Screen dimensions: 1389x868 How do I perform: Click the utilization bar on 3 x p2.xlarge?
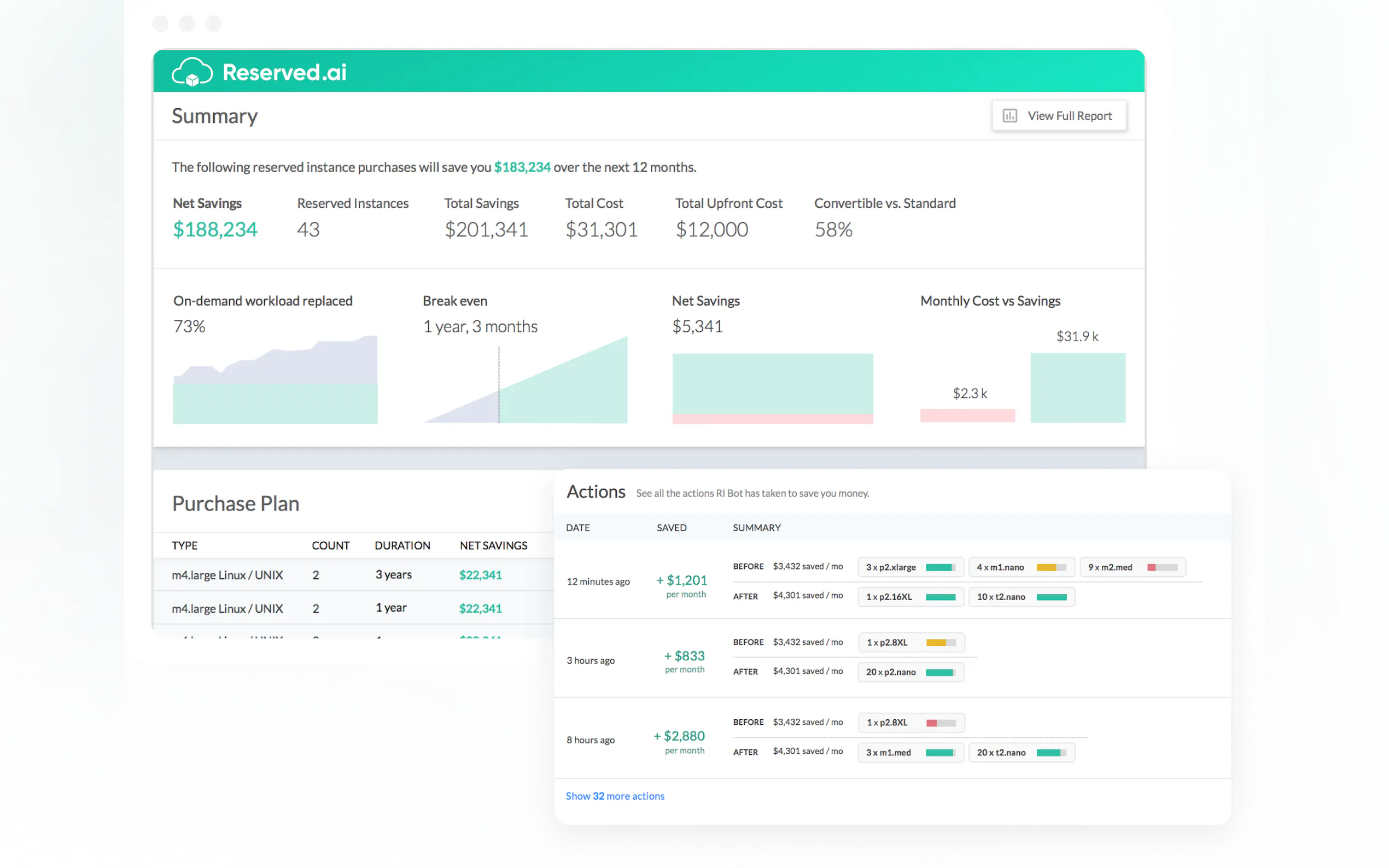pos(941,567)
